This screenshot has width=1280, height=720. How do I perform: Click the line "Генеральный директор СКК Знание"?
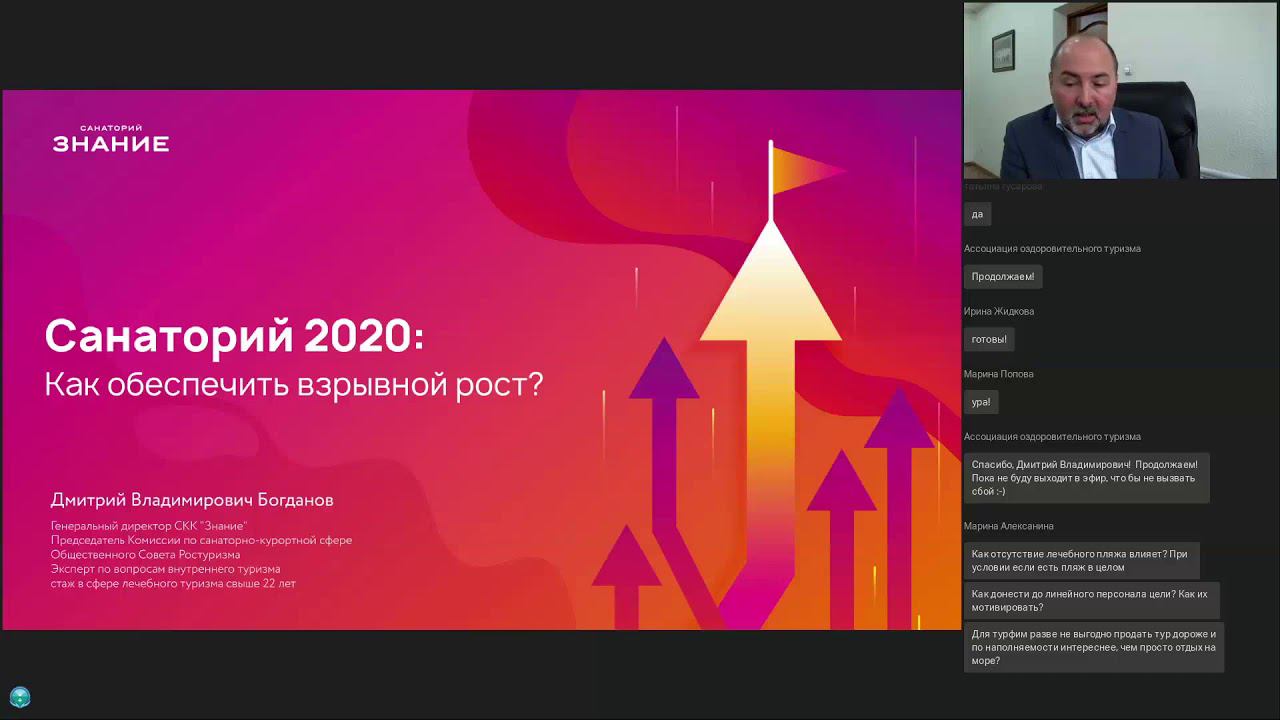pos(149,526)
